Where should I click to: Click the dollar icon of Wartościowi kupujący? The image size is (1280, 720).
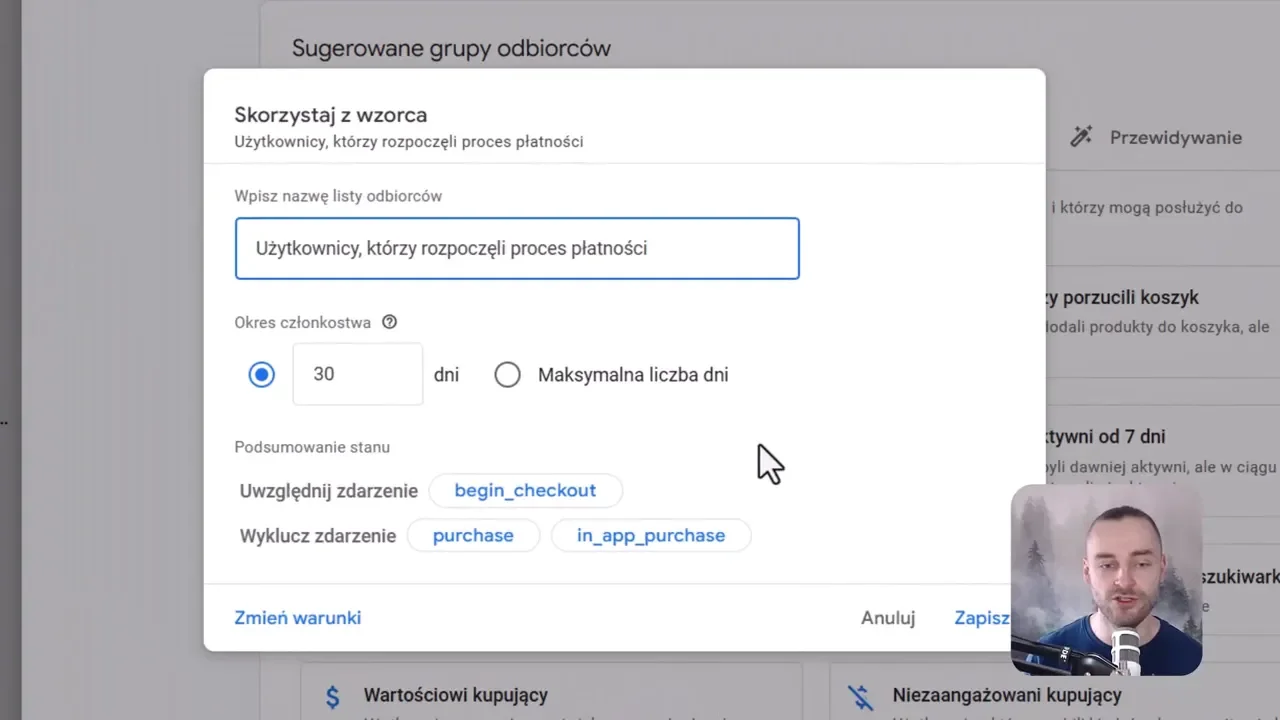tap(333, 696)
